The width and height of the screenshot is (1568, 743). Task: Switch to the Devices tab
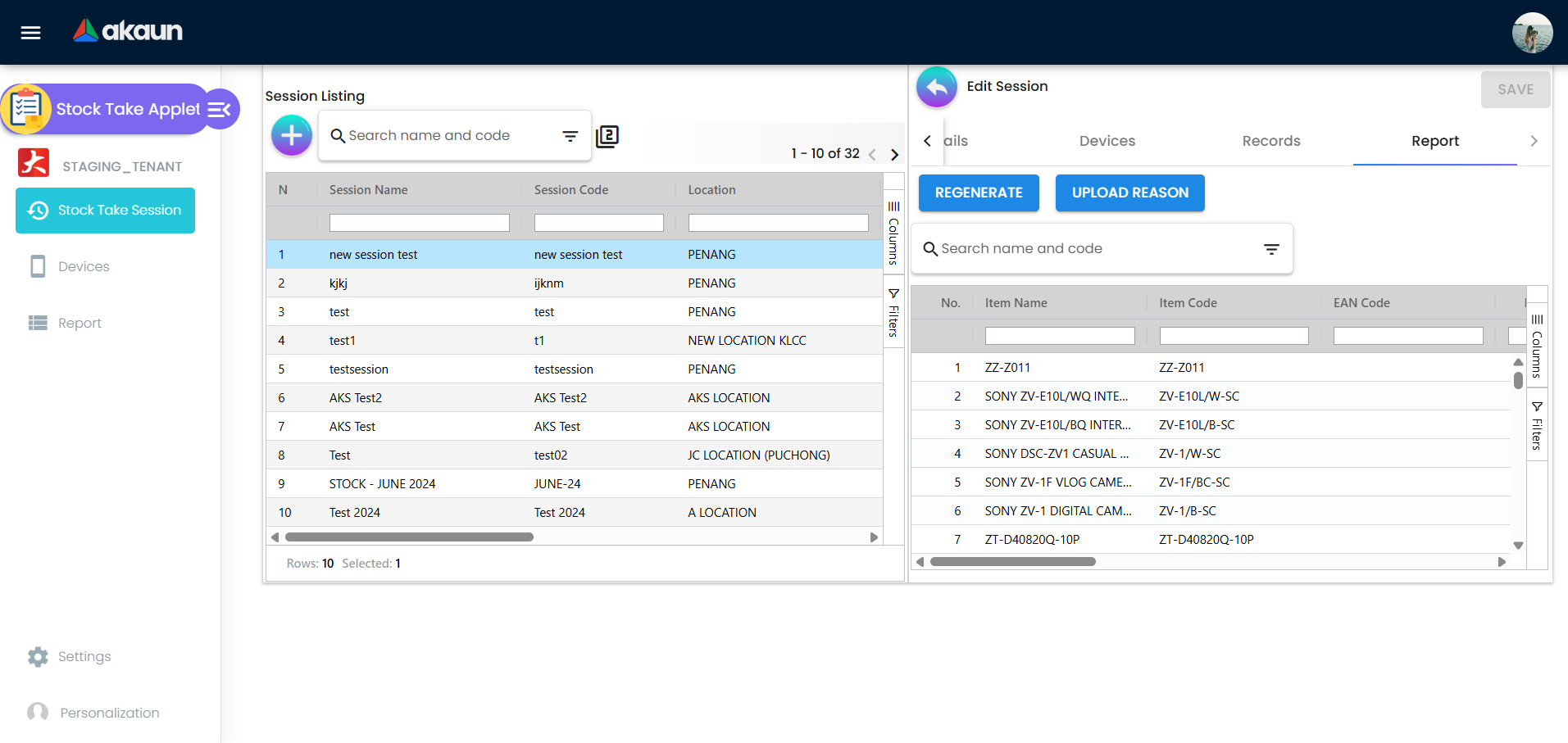(x=1107, y=141)
